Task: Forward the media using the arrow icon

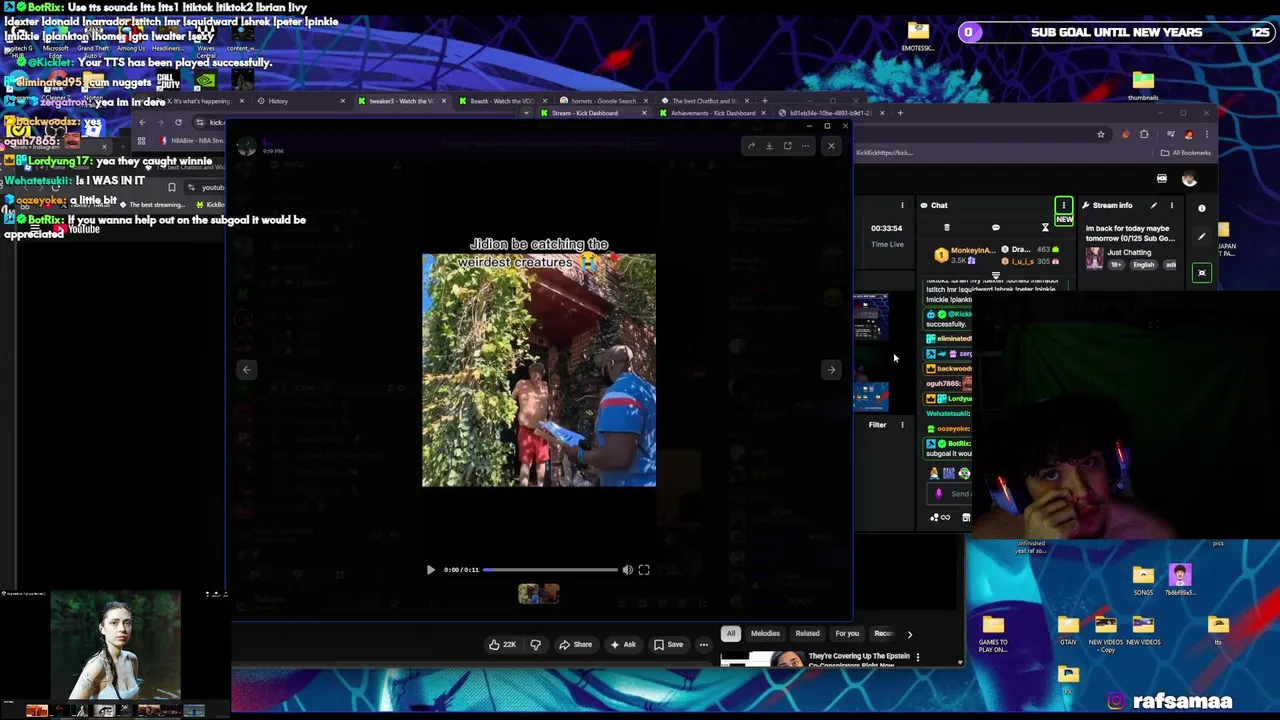Action: [x=751, y=146]
